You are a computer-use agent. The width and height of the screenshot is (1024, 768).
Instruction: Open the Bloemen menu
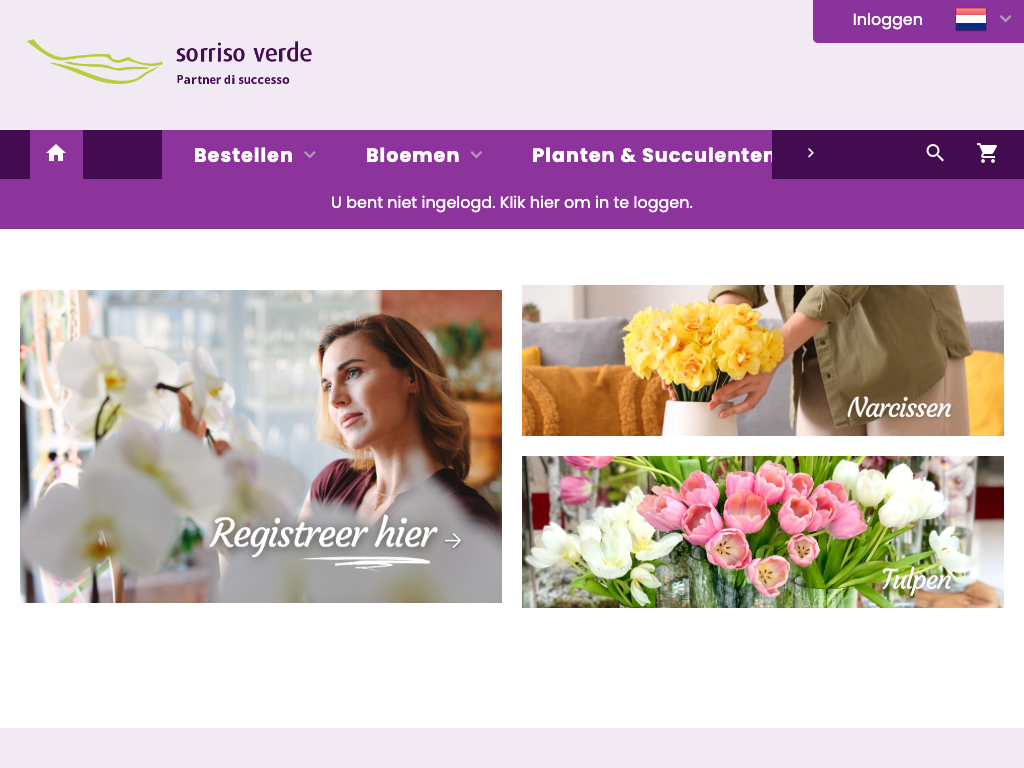click(413, 155)
